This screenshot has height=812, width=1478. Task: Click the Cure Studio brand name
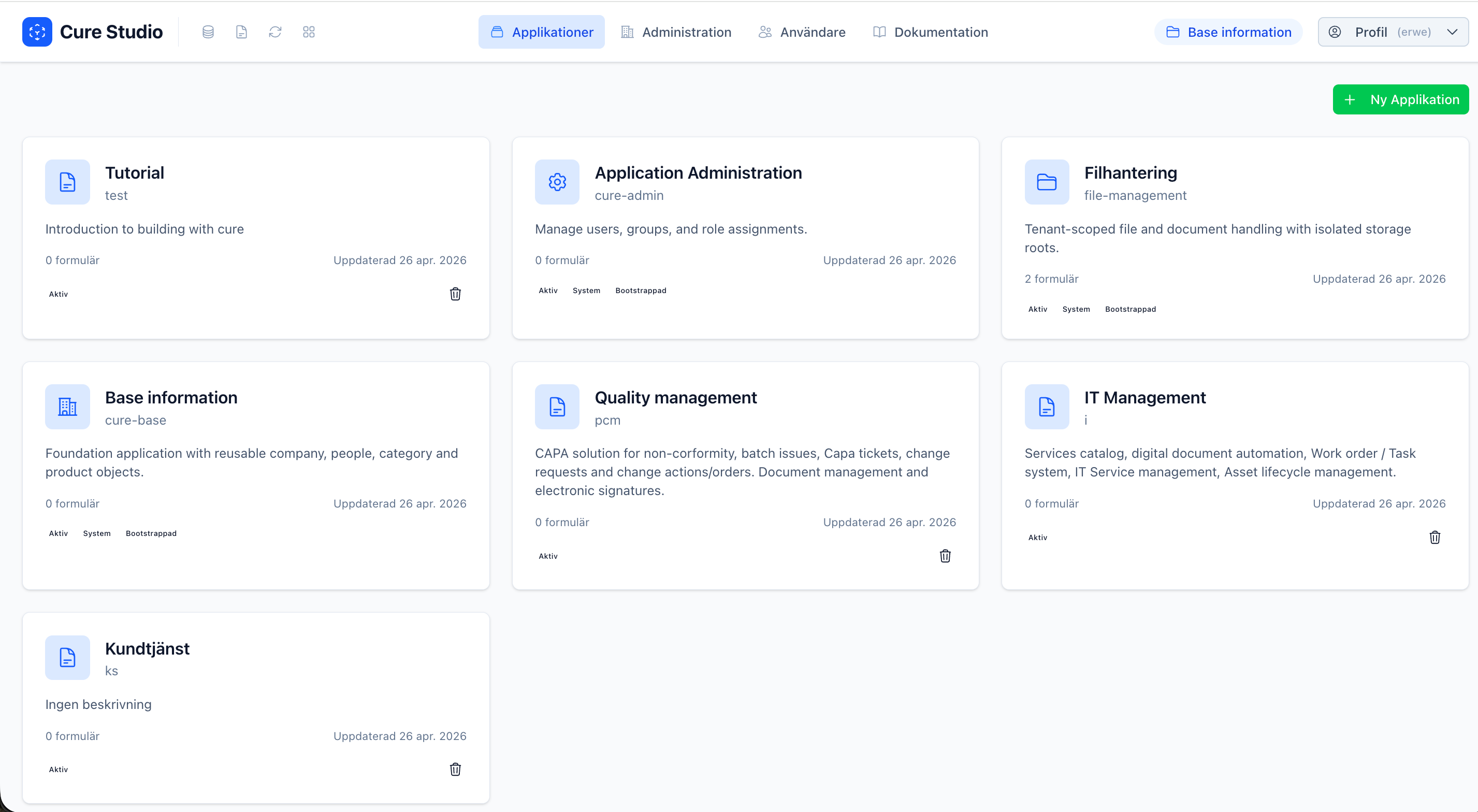(111, 32)
